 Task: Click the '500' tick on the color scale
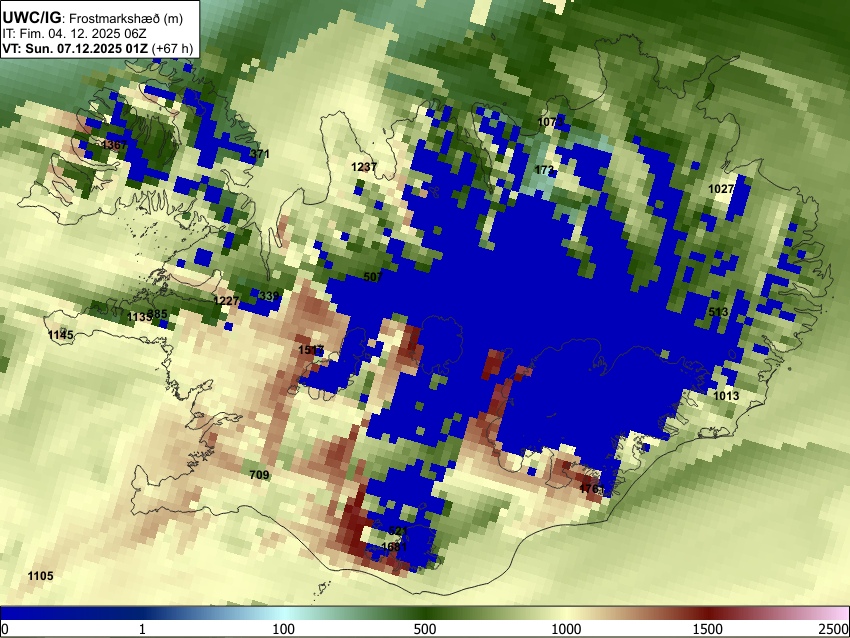(x=425, y=629)
